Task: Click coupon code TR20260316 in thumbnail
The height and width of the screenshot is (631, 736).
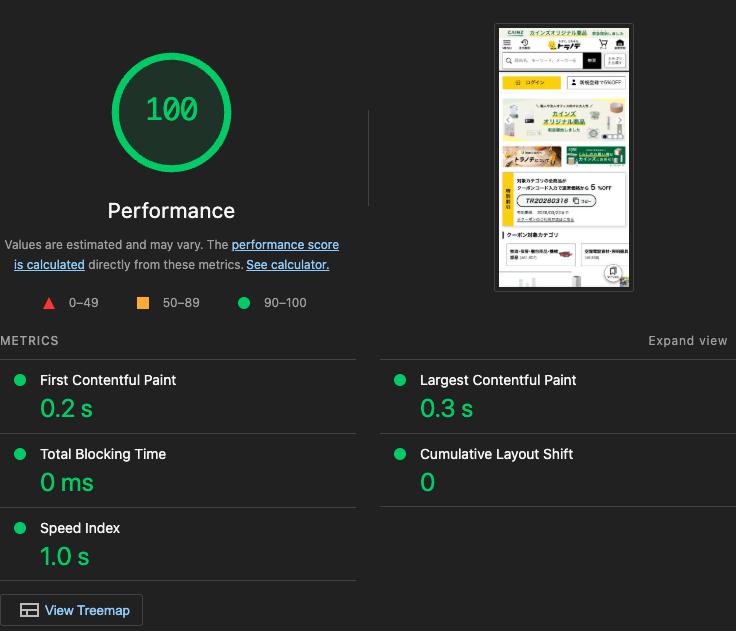Action: coord(546,201)
